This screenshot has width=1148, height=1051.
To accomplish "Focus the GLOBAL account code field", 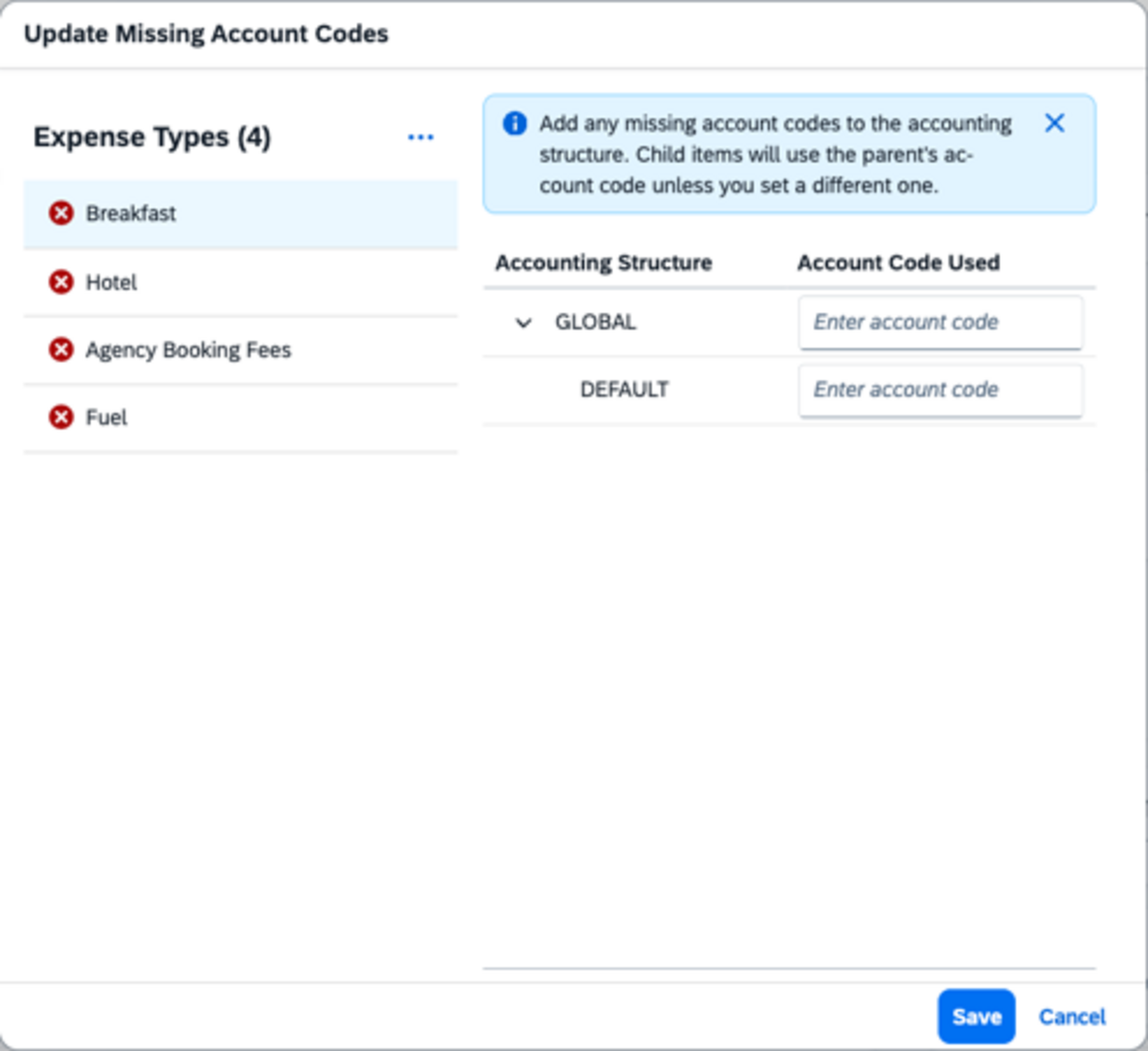I will click(x=940, y=322).
